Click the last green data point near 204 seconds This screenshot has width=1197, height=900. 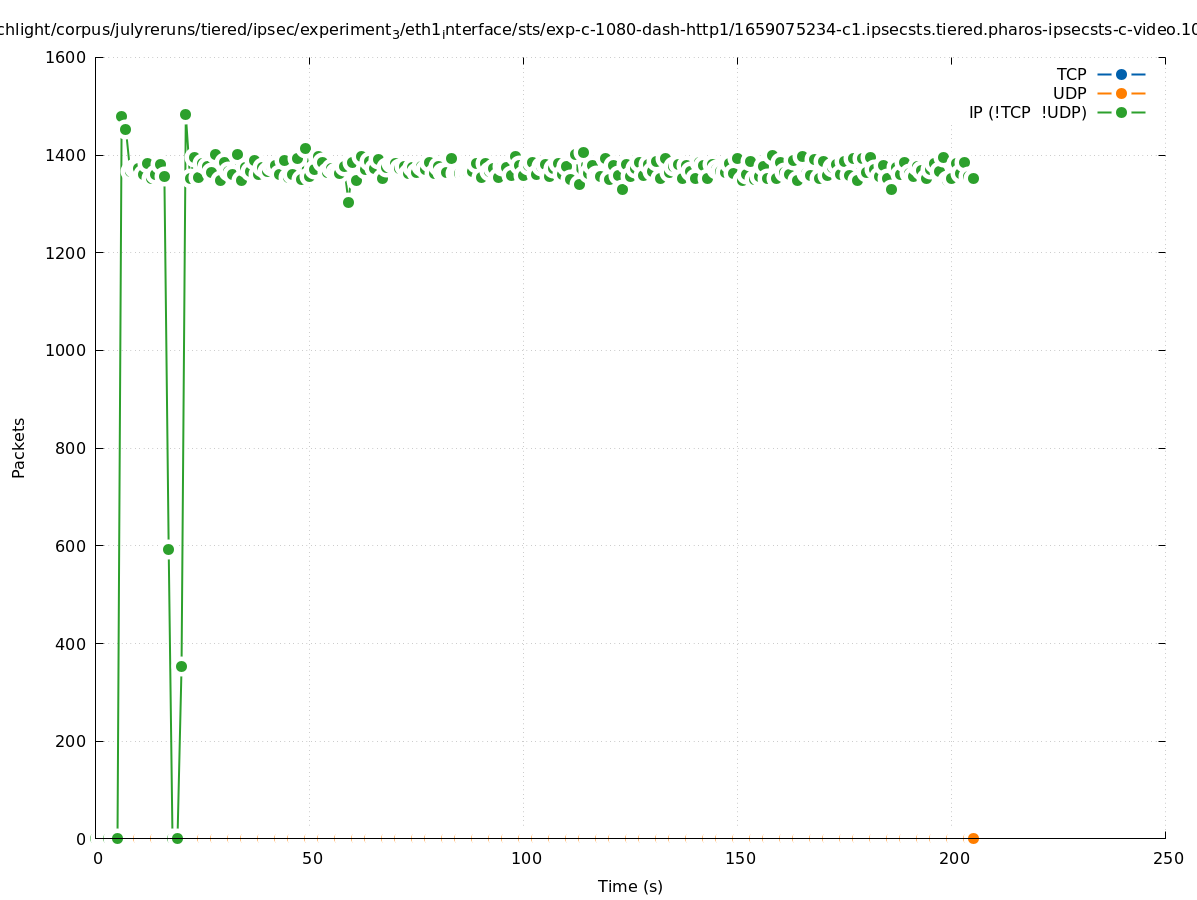pos(973,178)
